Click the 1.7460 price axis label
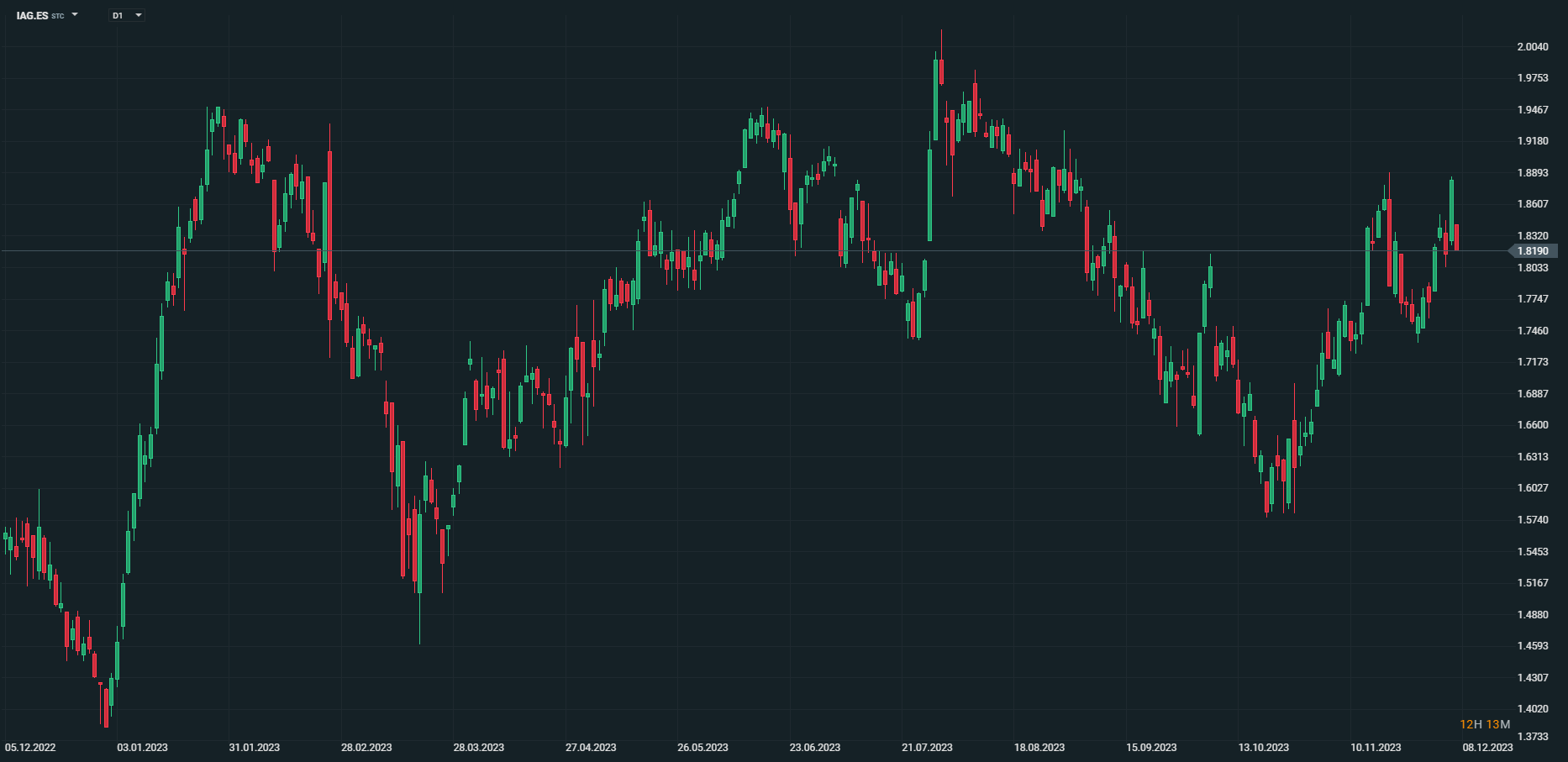 [1533, 331]
